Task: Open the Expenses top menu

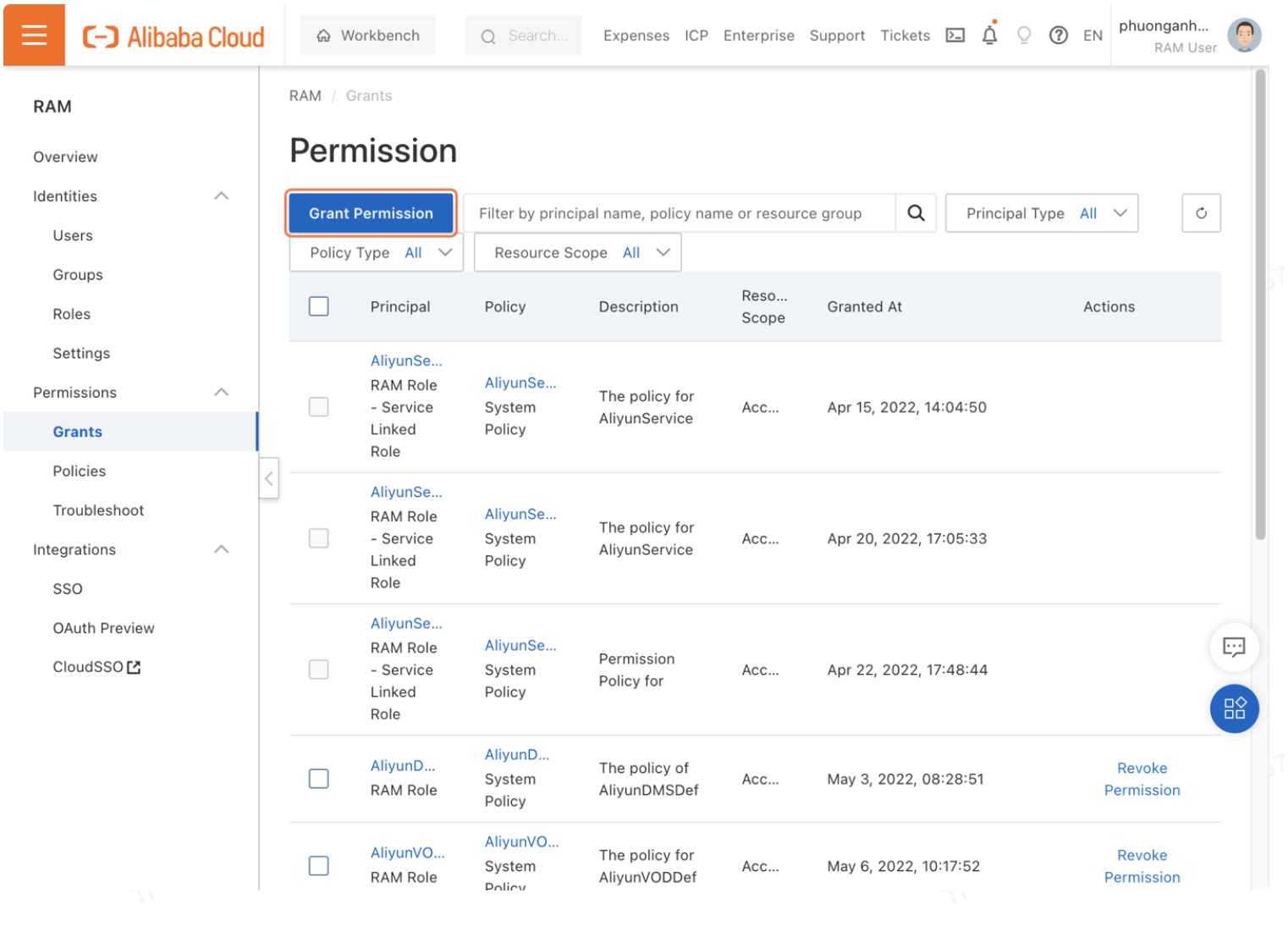Action: pyautogui.click(x=636, y=36)
